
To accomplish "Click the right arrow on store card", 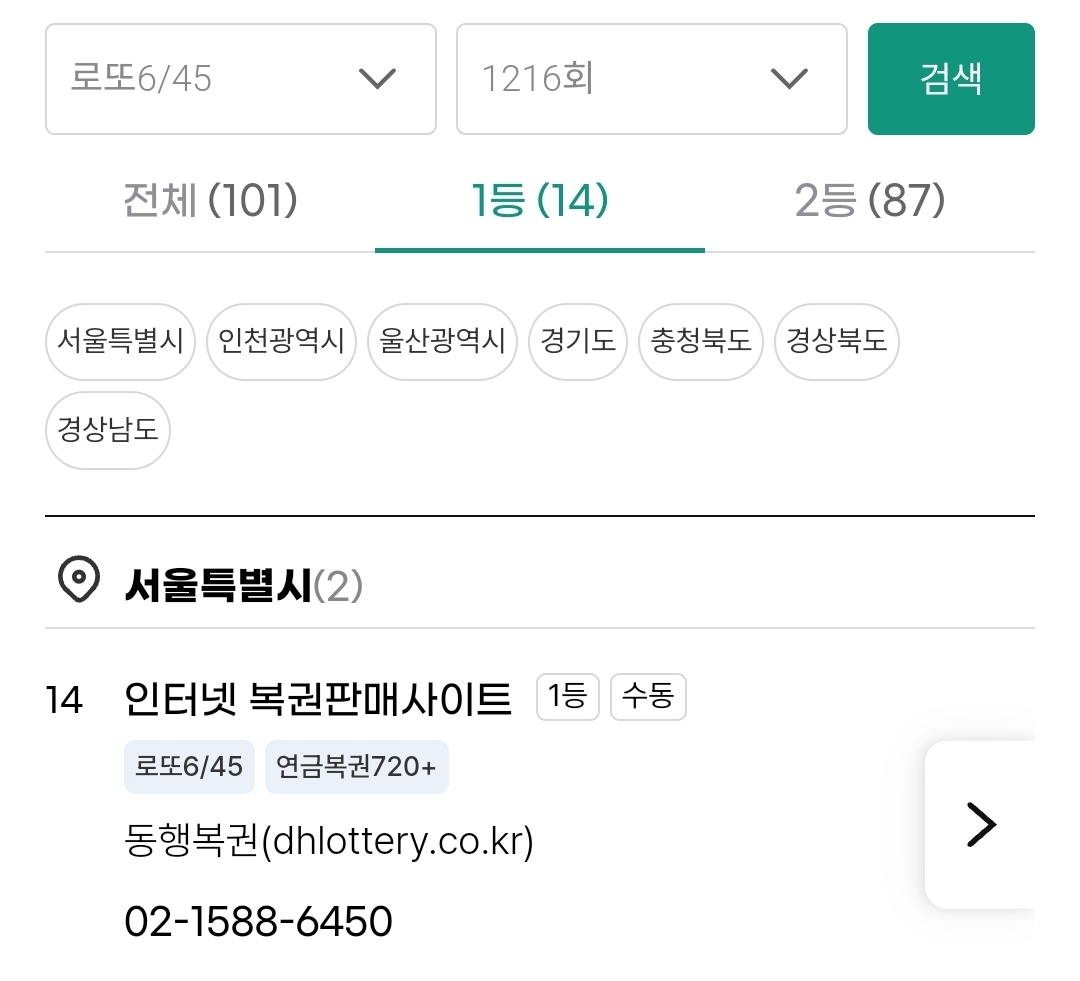I will pos(981,824).
